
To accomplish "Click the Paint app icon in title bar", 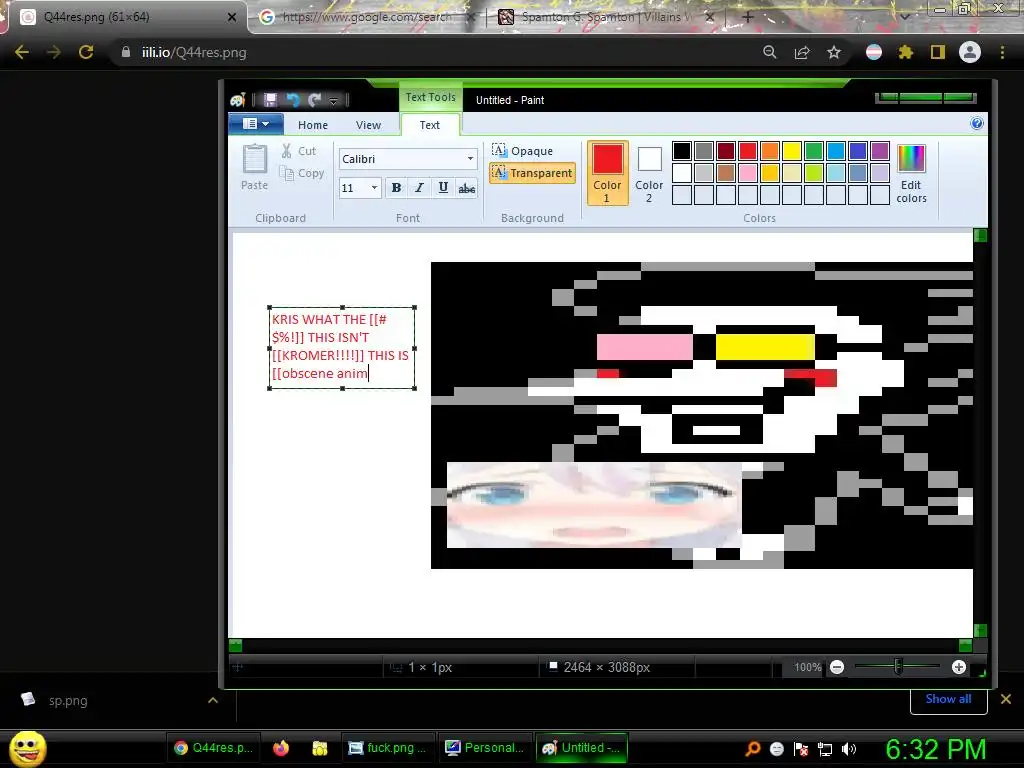I will click(238, 100).
